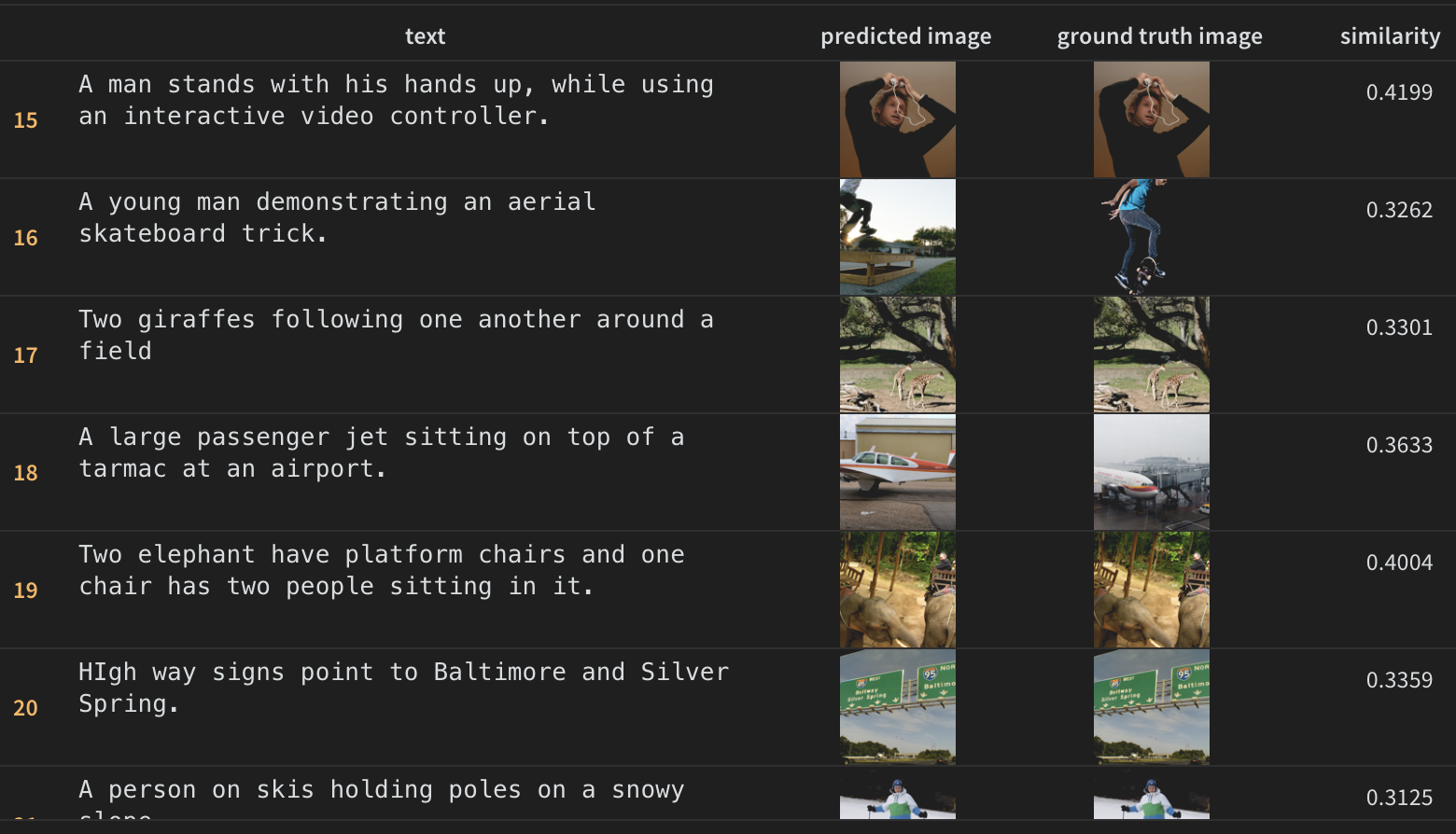The width and height of the screenshot is (1456, 834).
Task: Click similarity value 0.4004
Action: point(1398,563)
